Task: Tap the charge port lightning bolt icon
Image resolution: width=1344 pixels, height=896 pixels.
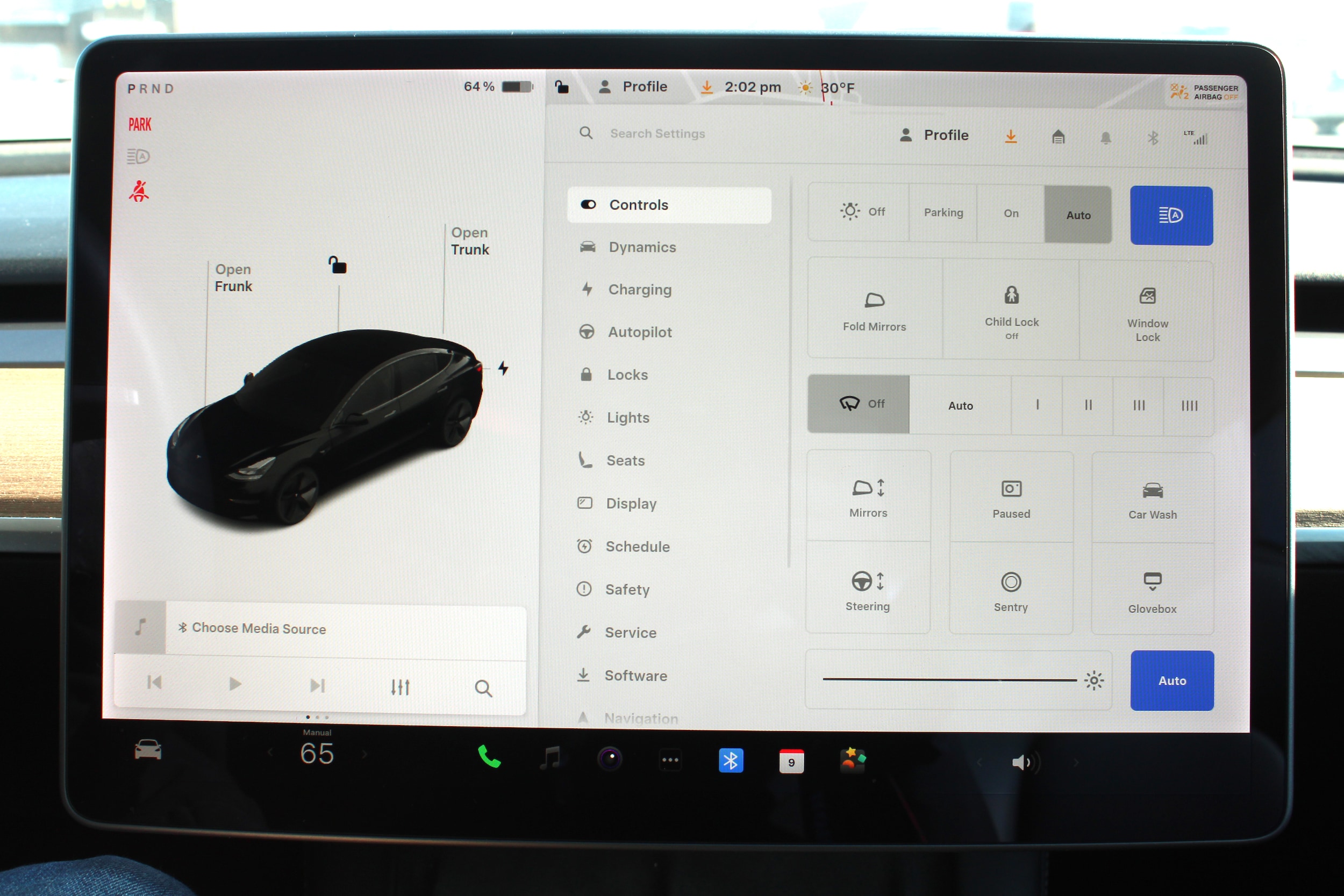Action: coord(503,368)
